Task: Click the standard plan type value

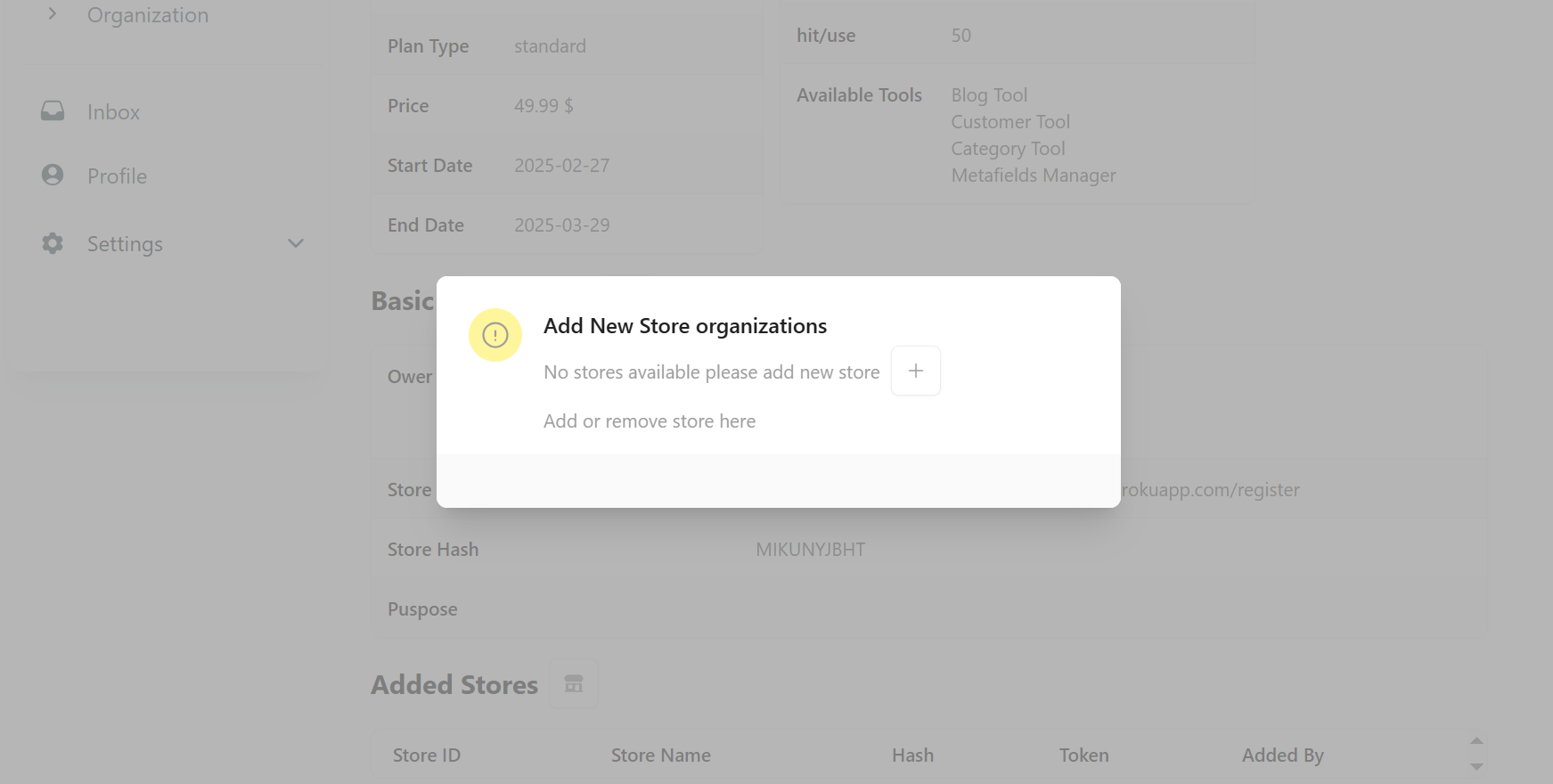Action: (x=550, y=46)
